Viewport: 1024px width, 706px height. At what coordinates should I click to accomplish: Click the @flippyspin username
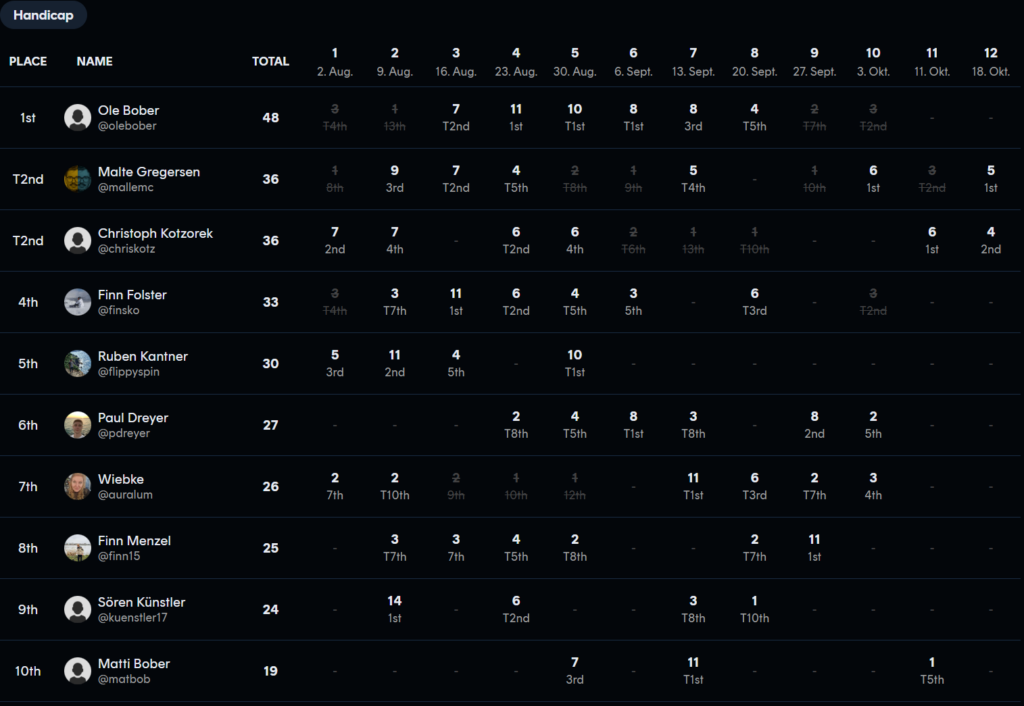coord(128,372)
